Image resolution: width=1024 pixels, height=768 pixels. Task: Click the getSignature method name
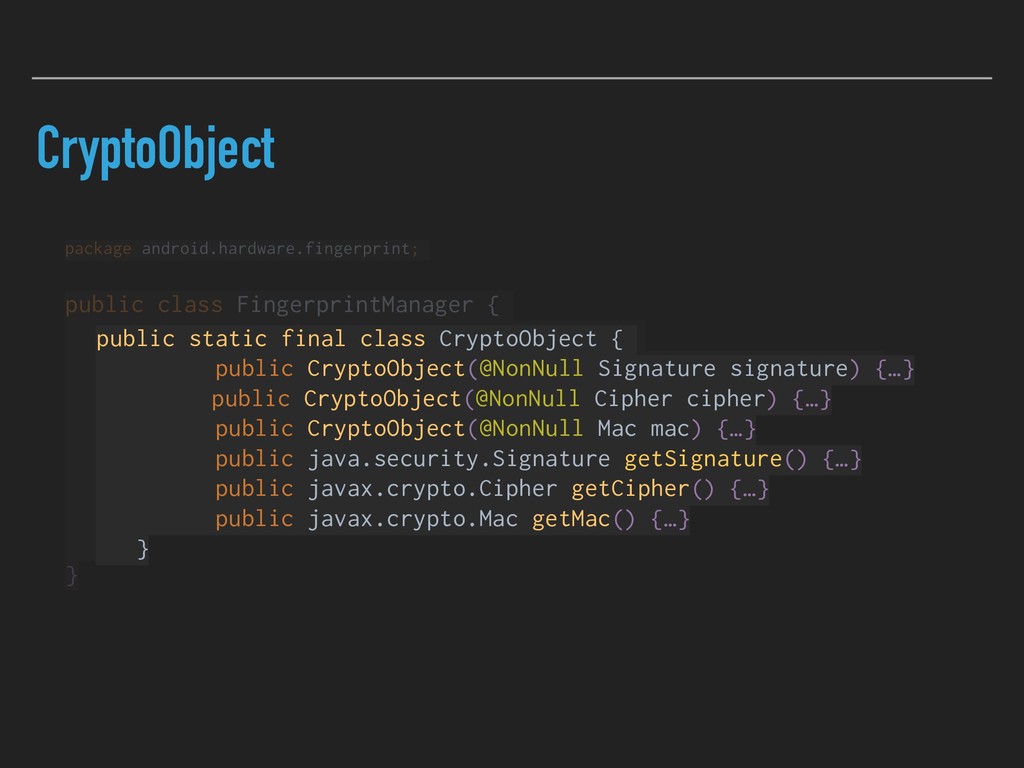point(703,459)
